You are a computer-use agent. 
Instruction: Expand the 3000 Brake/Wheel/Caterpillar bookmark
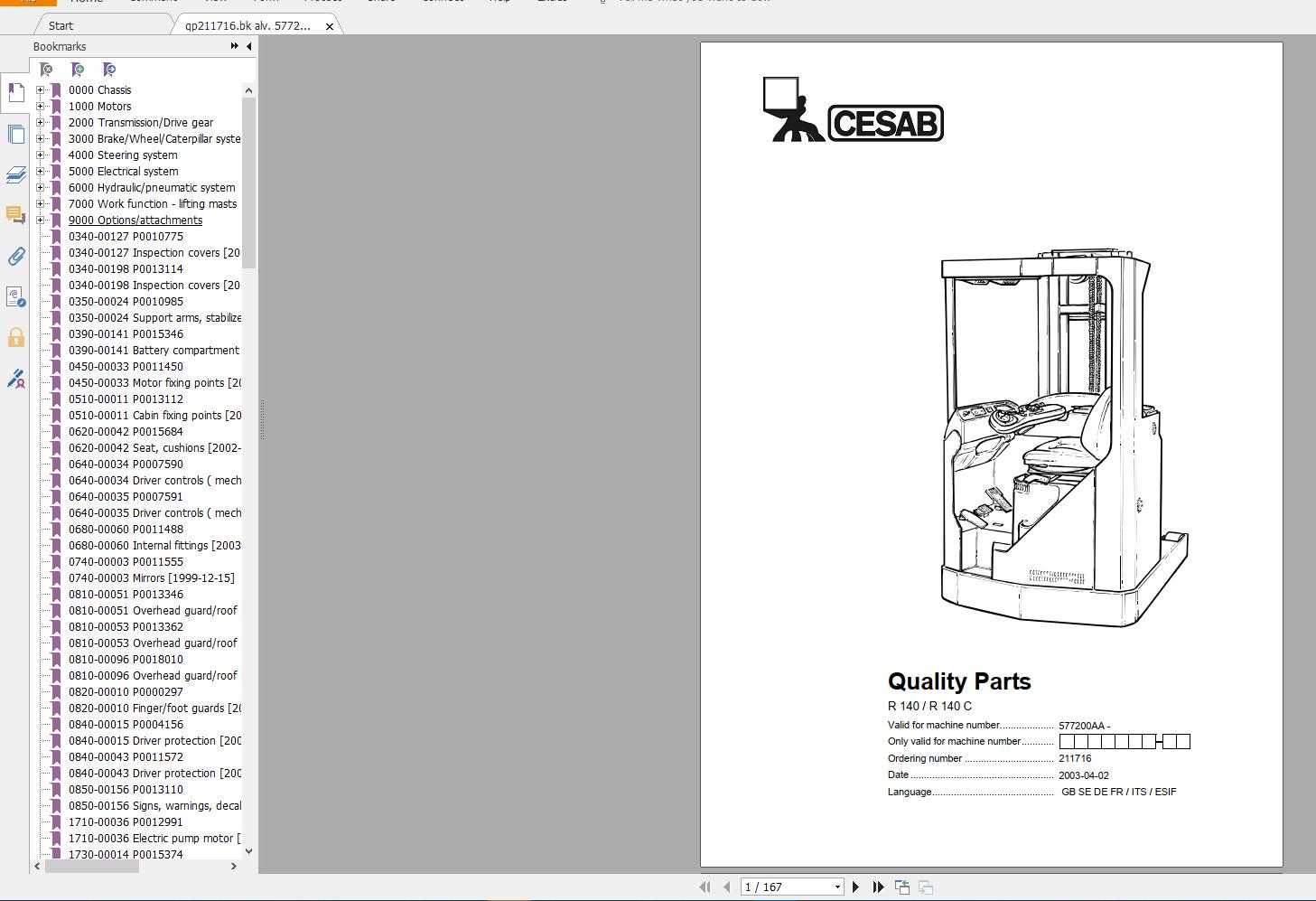[40, 139]
